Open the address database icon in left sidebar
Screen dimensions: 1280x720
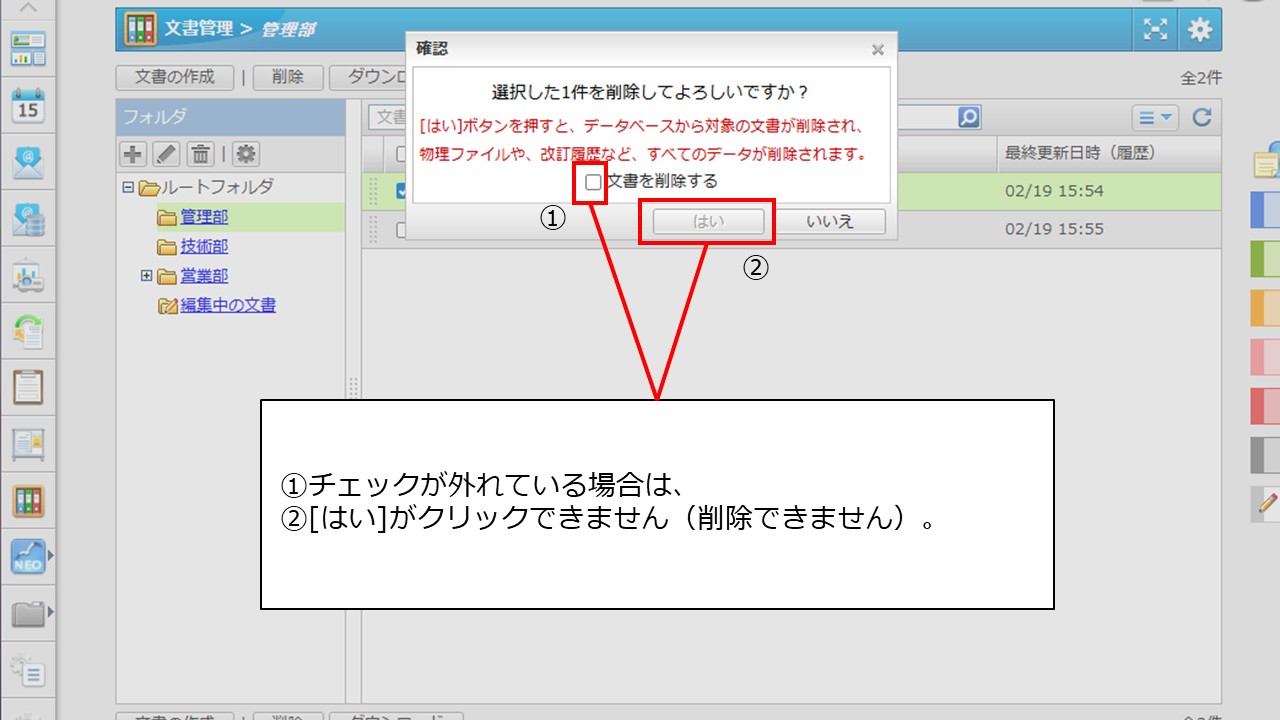point(28,220)
